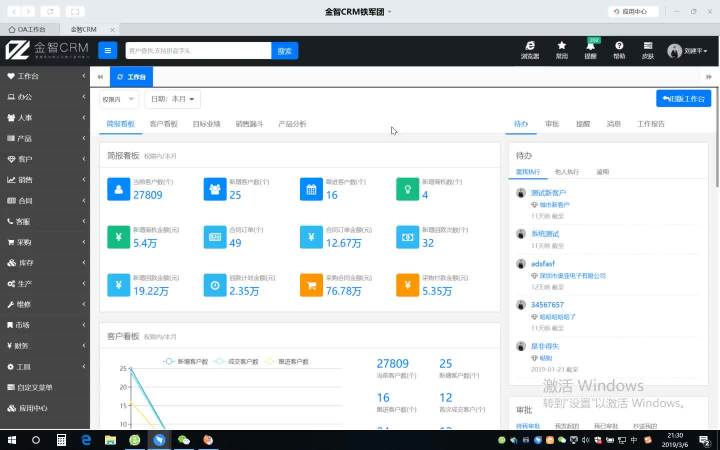Toggle 成交客户数 series in chart legend
Image resolution: width=720 pixels, height=450 pixels.
coord(236,361)
